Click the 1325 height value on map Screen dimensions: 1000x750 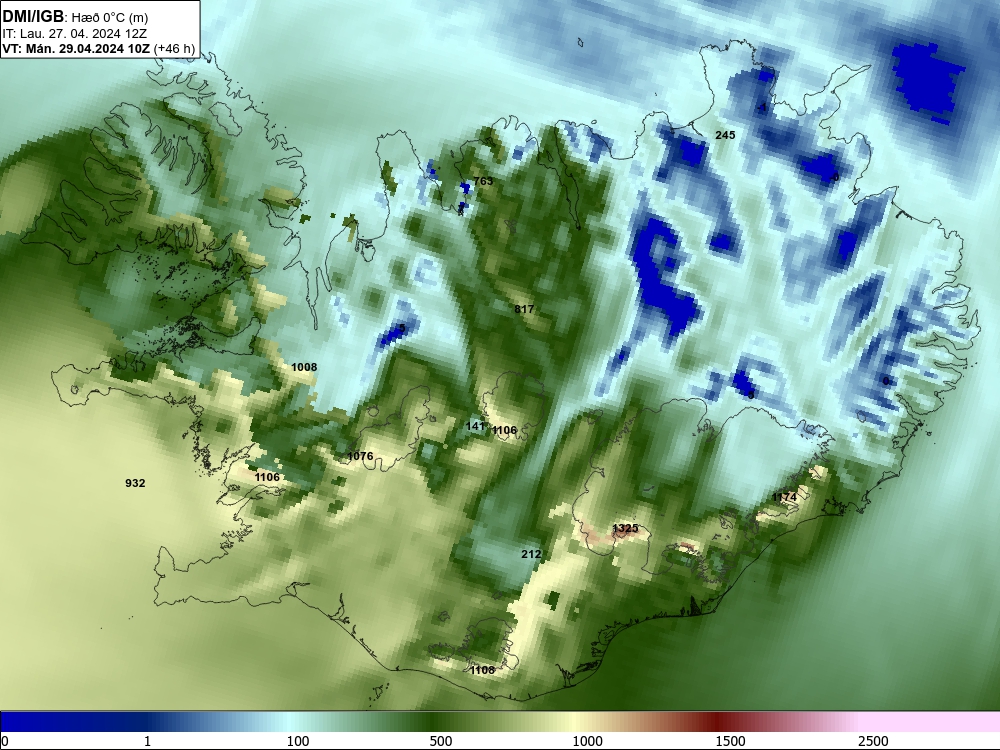click(x=625, y=529)
